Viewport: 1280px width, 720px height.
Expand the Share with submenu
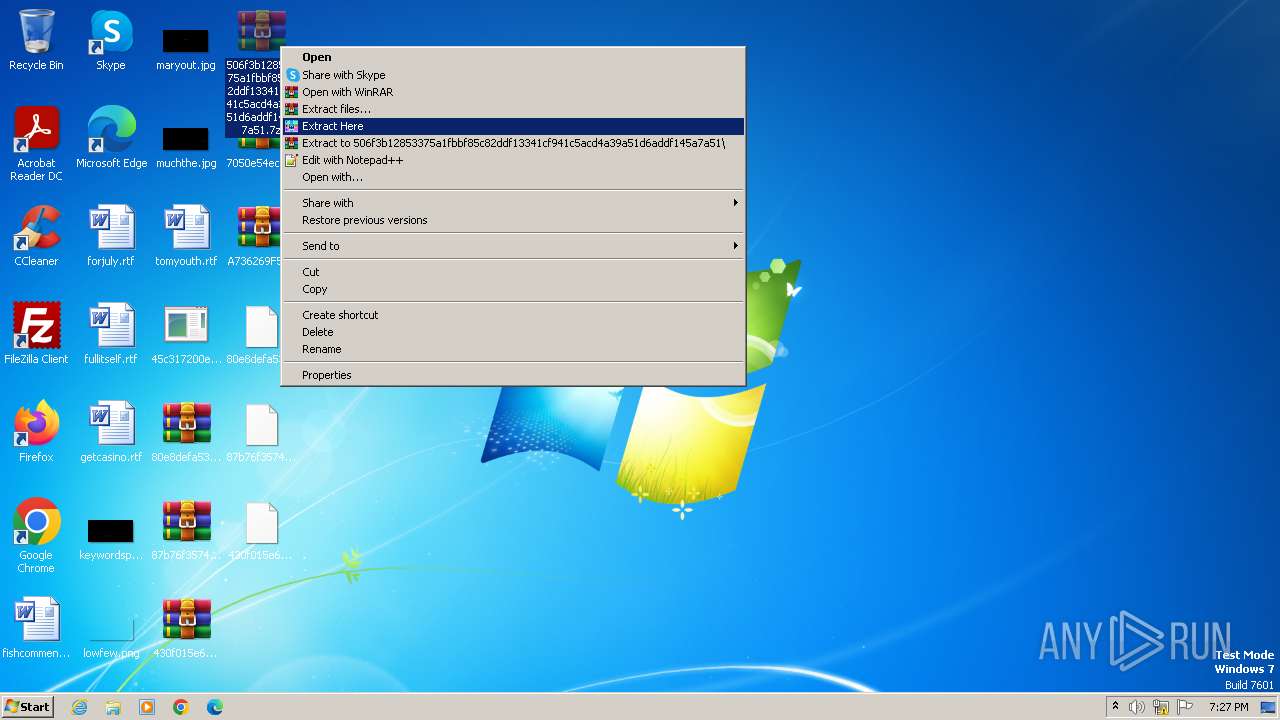[512, 203]
